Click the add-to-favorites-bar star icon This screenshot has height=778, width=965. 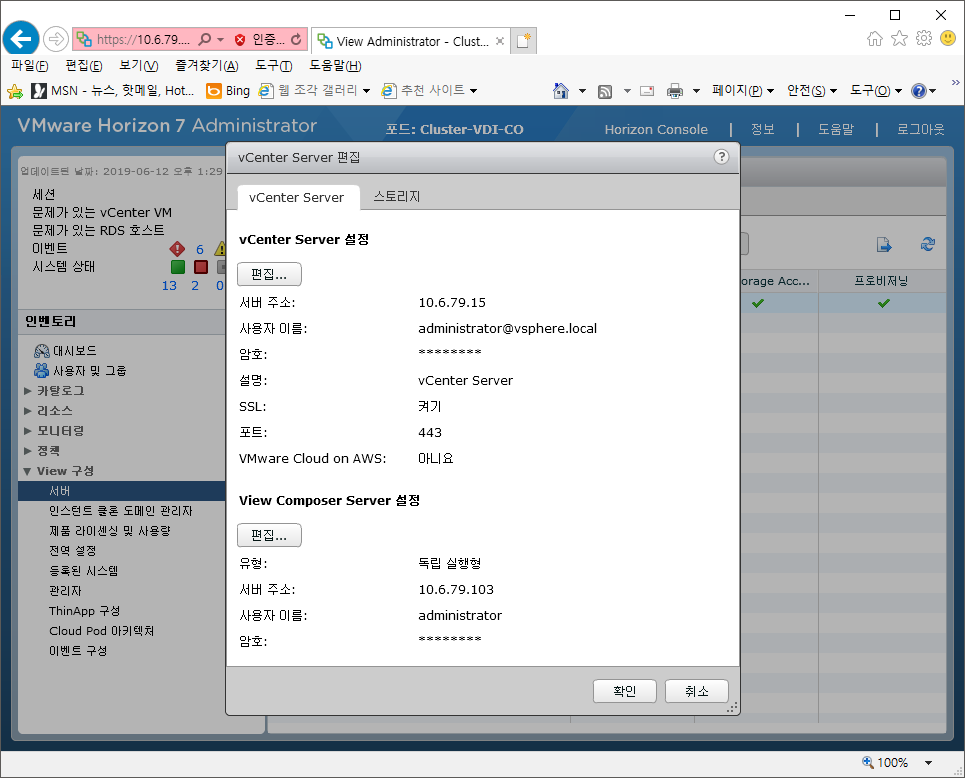(15, 92)
